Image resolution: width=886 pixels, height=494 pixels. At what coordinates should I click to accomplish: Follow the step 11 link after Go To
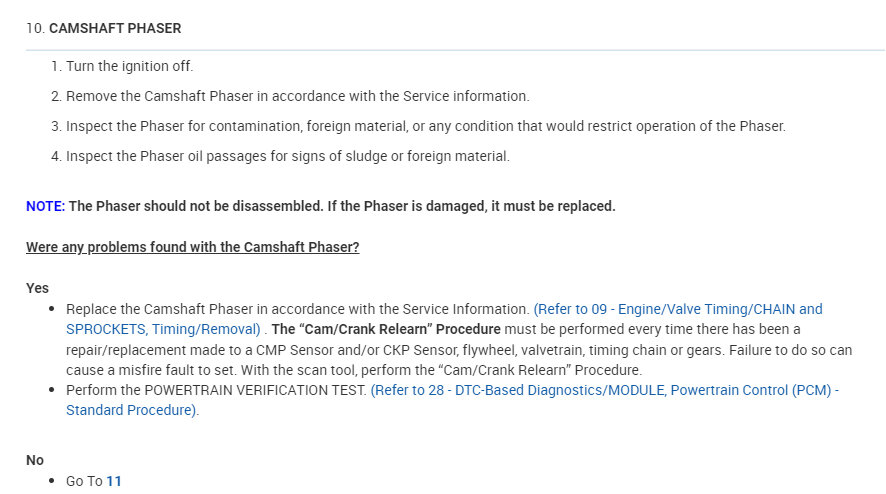tap(114, 481)
